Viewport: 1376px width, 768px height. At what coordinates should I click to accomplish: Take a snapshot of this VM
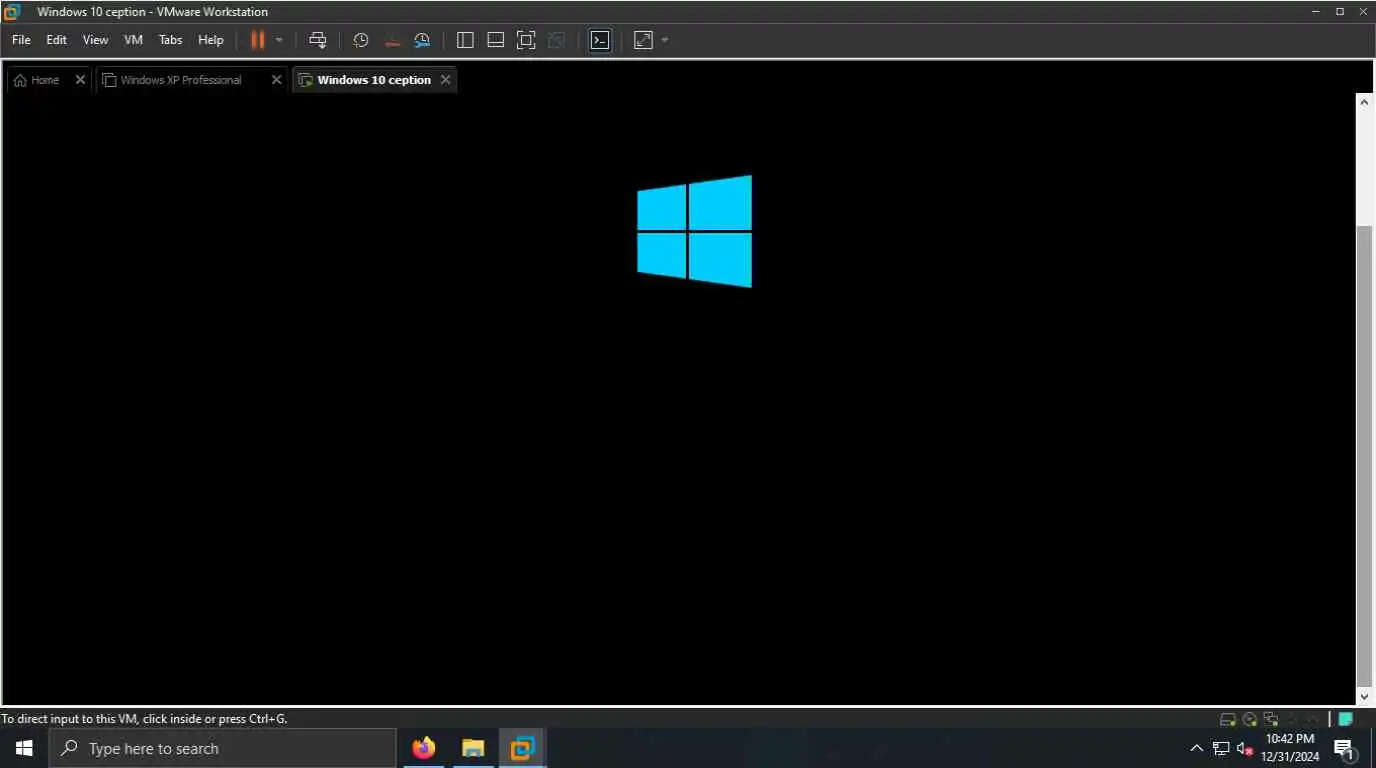coord(361,40)
